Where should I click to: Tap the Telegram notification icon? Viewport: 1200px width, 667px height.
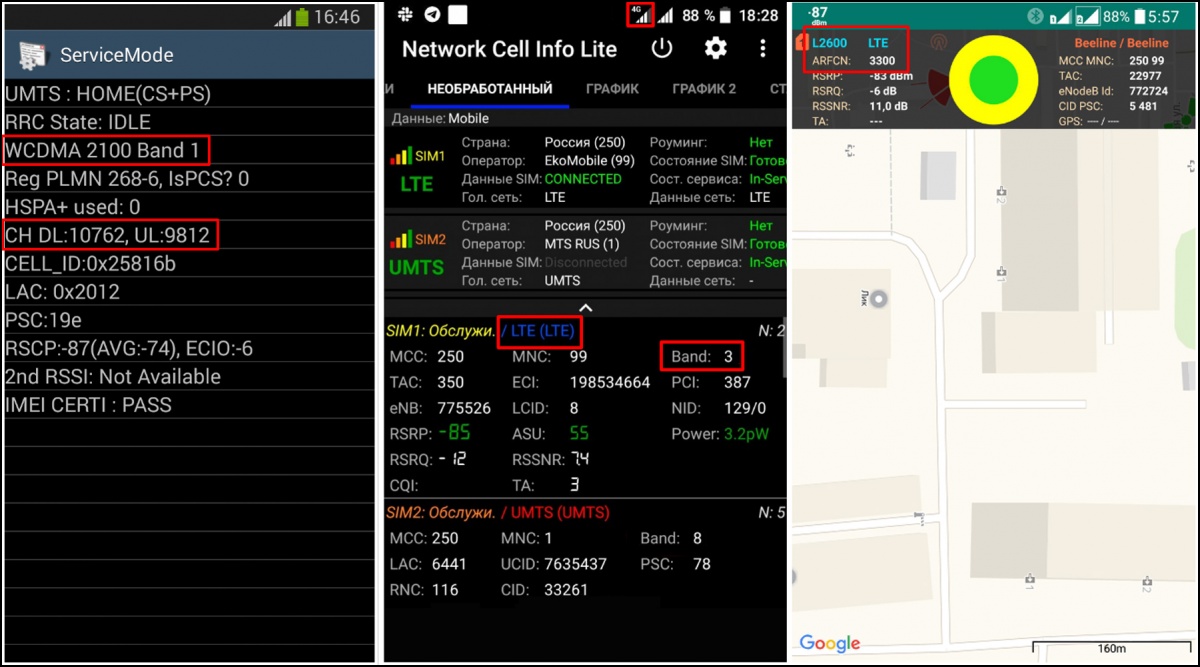pos(431,15)
